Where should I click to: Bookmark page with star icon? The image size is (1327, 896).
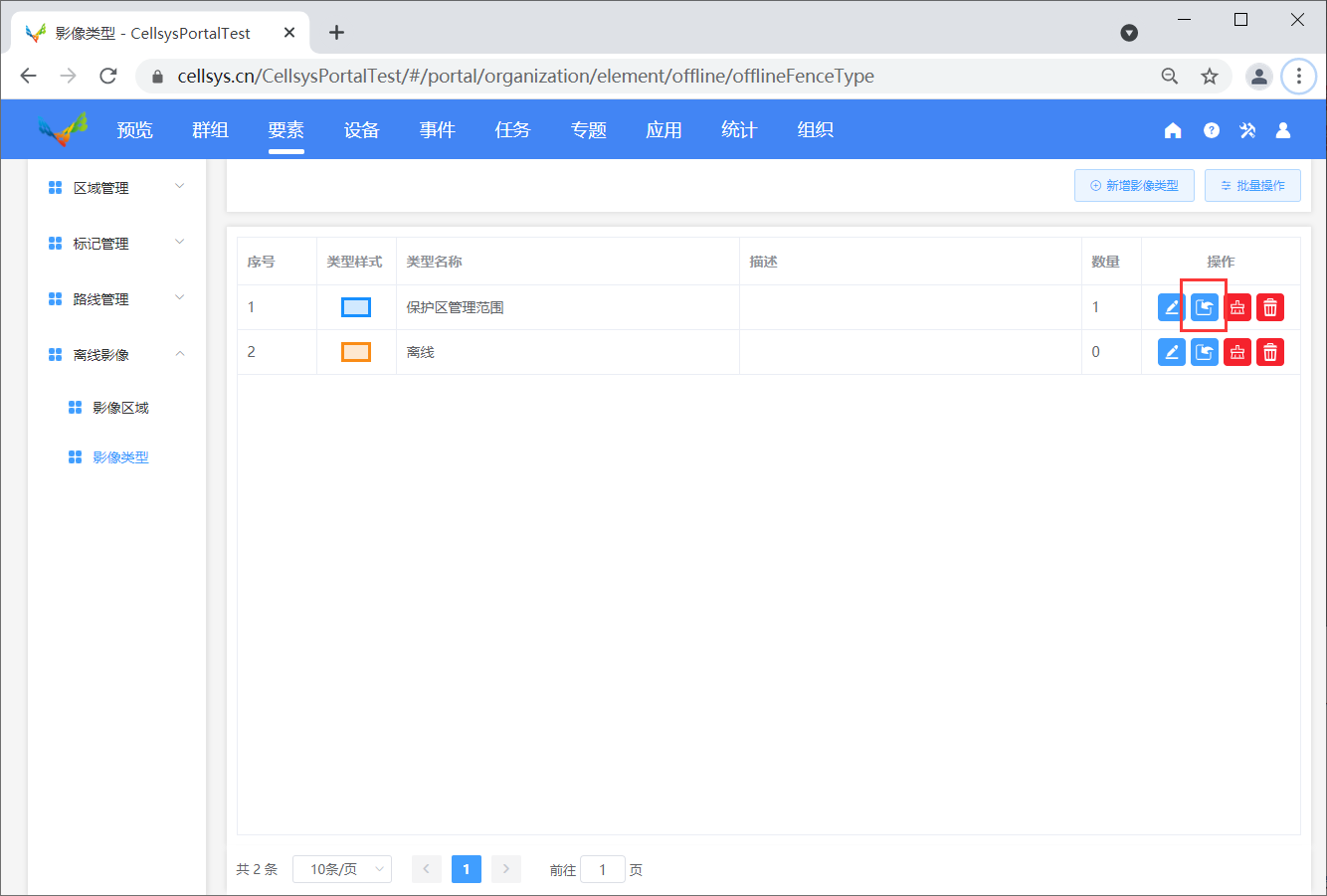pyautogui.click(x=1210, y=77)
